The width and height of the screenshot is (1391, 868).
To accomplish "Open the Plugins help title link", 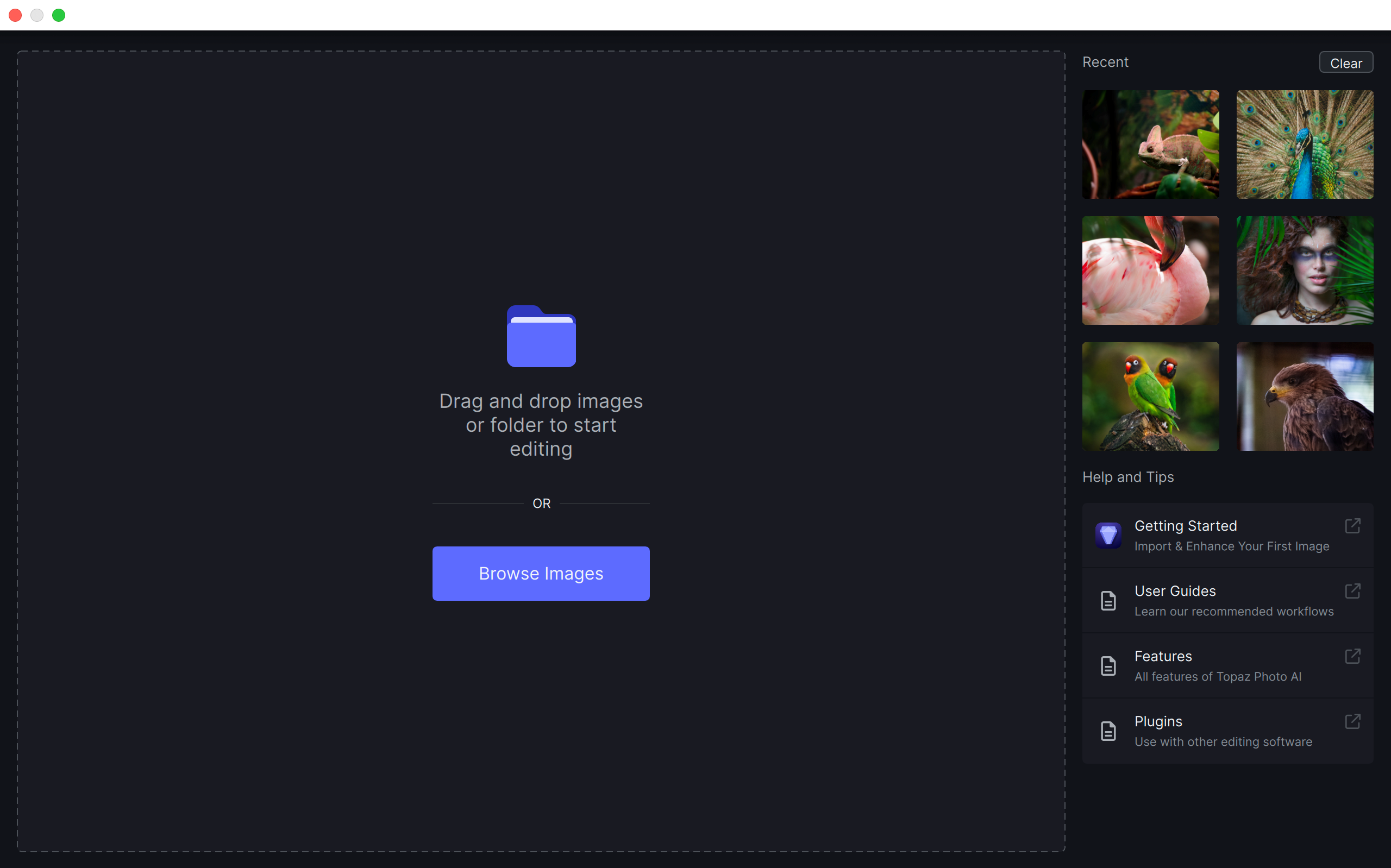I will click(x=1158, y=721).
